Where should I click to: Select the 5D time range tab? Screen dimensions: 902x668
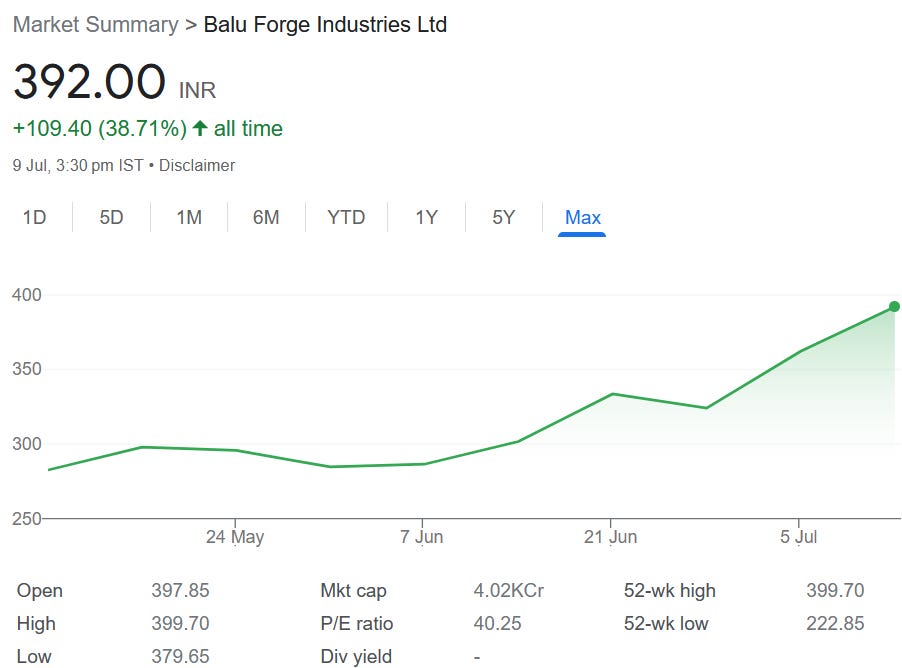[x=111, y=217]
